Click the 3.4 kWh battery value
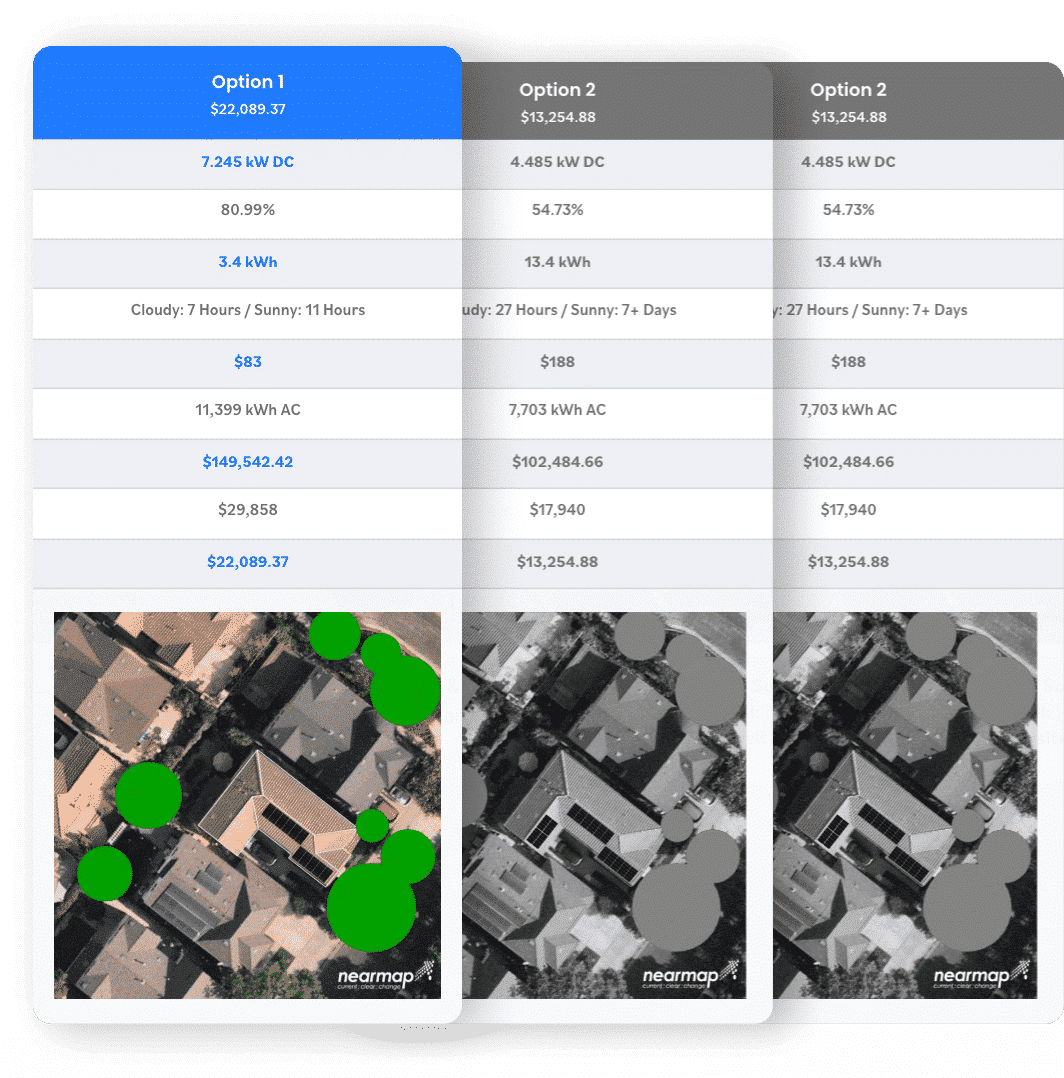Image resolution: width=1064 pixels, height=1078 pixels. 247,262
